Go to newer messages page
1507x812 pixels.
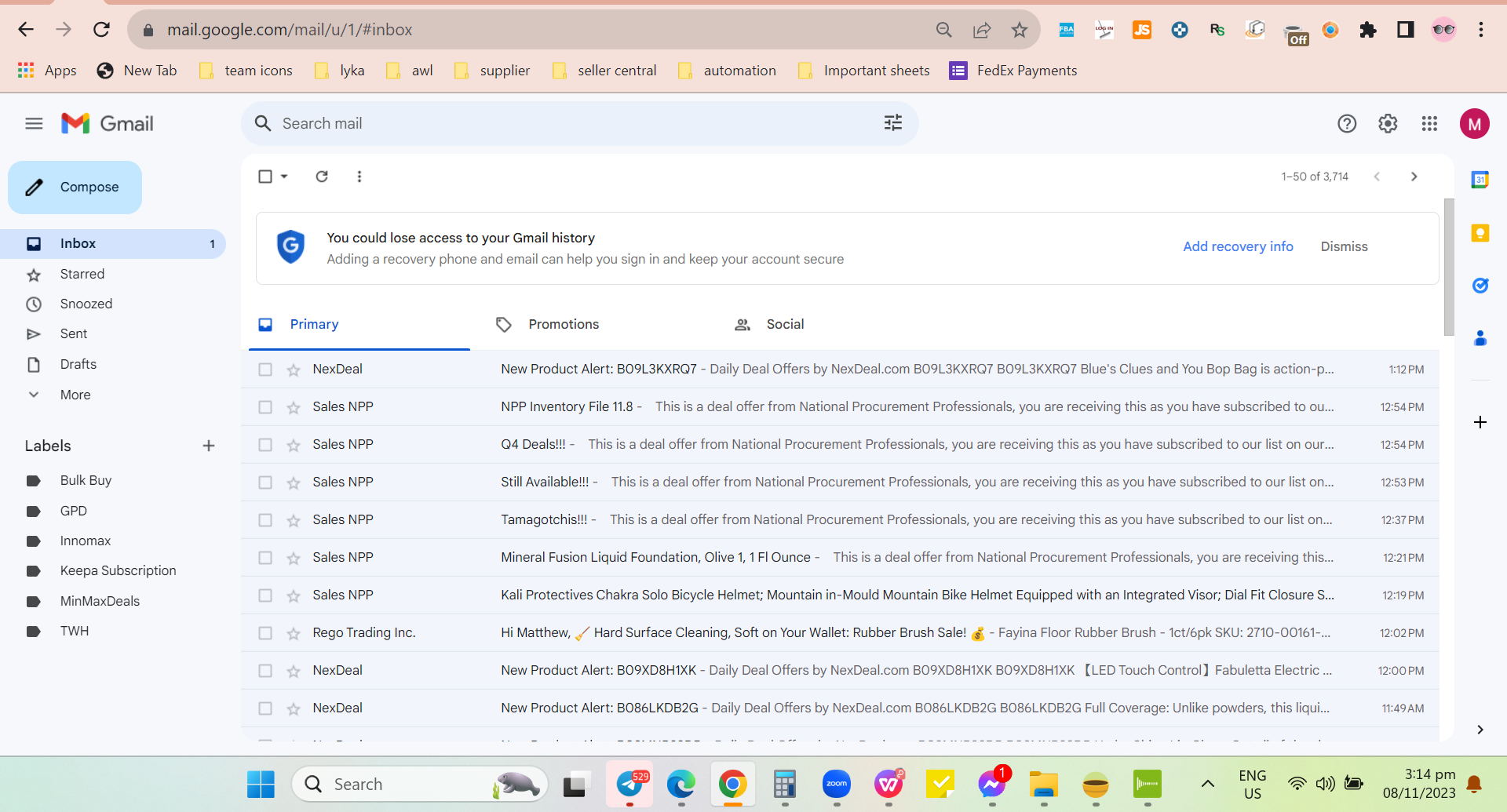[1377, 177]
